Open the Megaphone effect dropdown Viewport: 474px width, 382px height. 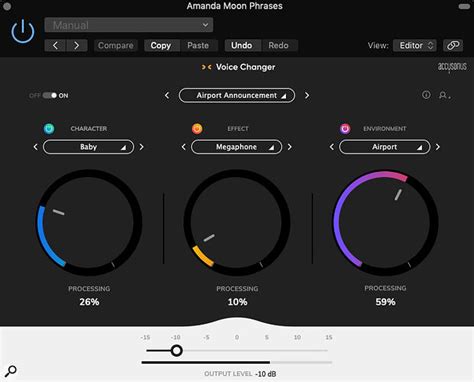(x=236, y=147)
